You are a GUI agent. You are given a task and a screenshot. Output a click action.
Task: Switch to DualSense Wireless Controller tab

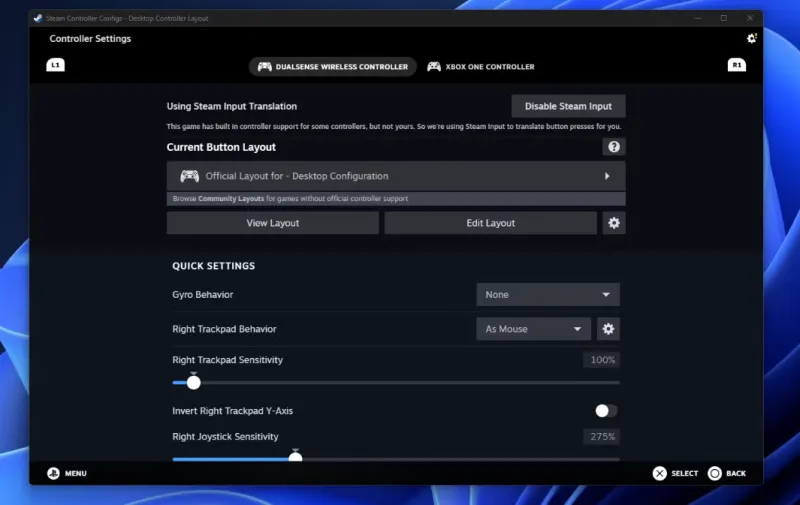(x=333, y=67)
